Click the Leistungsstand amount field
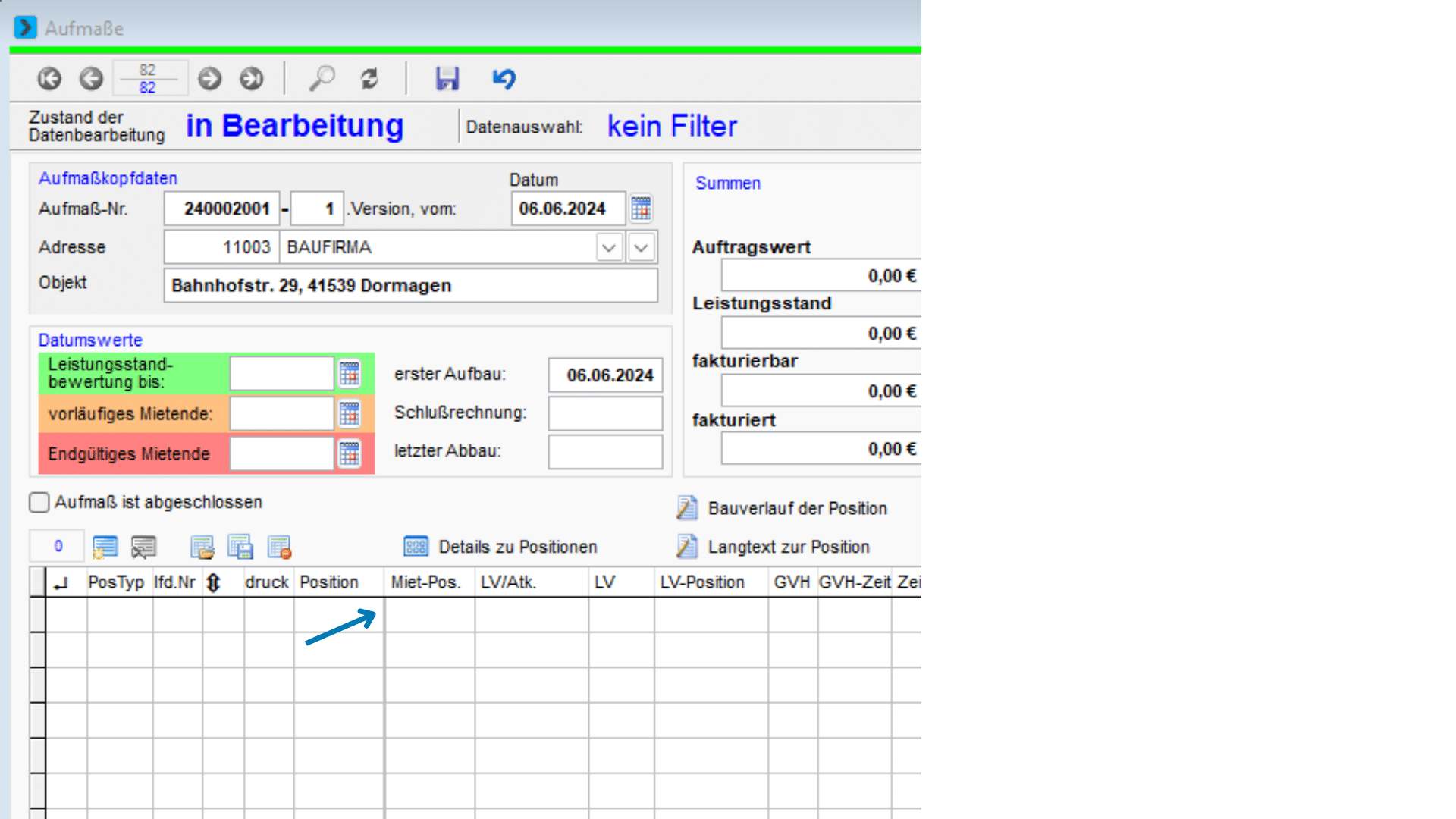This screenshot has width=1456, height=819. tap(821, 334)
